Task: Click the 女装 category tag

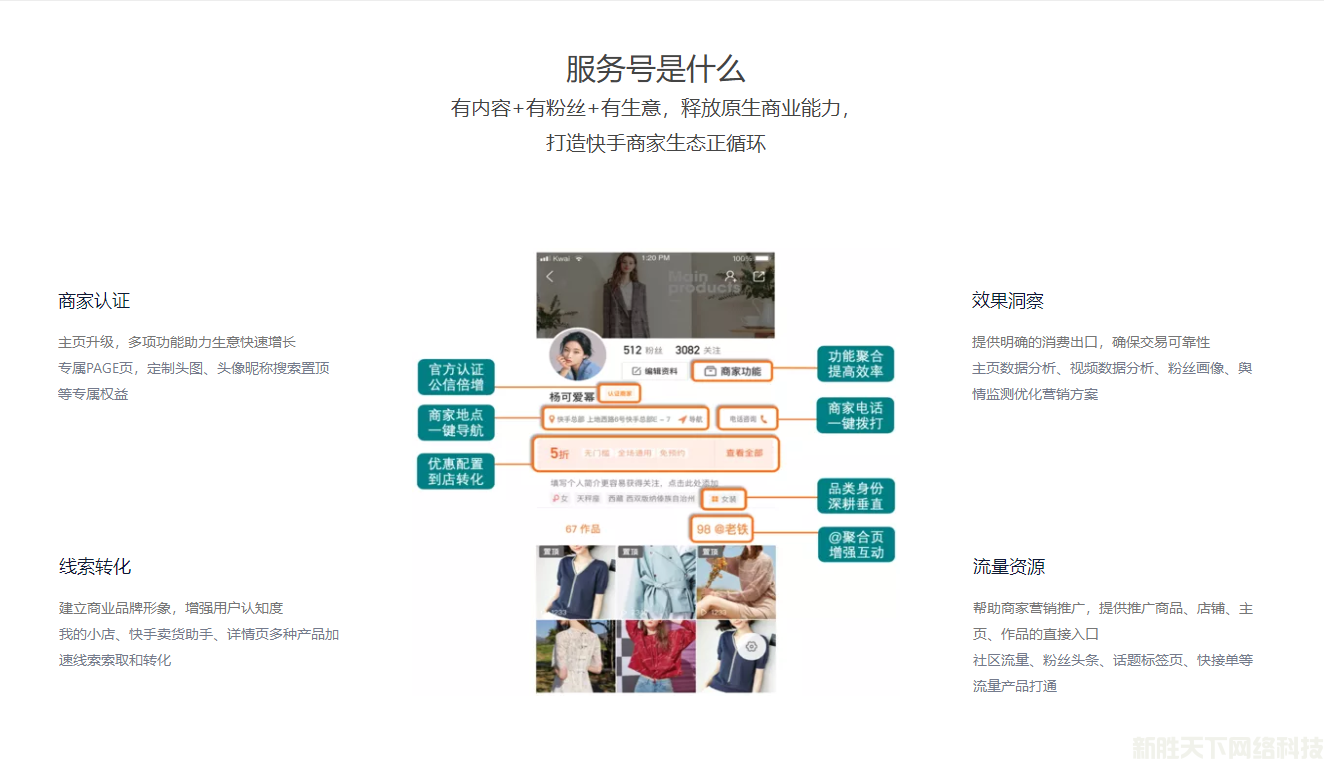Action: 724,498
